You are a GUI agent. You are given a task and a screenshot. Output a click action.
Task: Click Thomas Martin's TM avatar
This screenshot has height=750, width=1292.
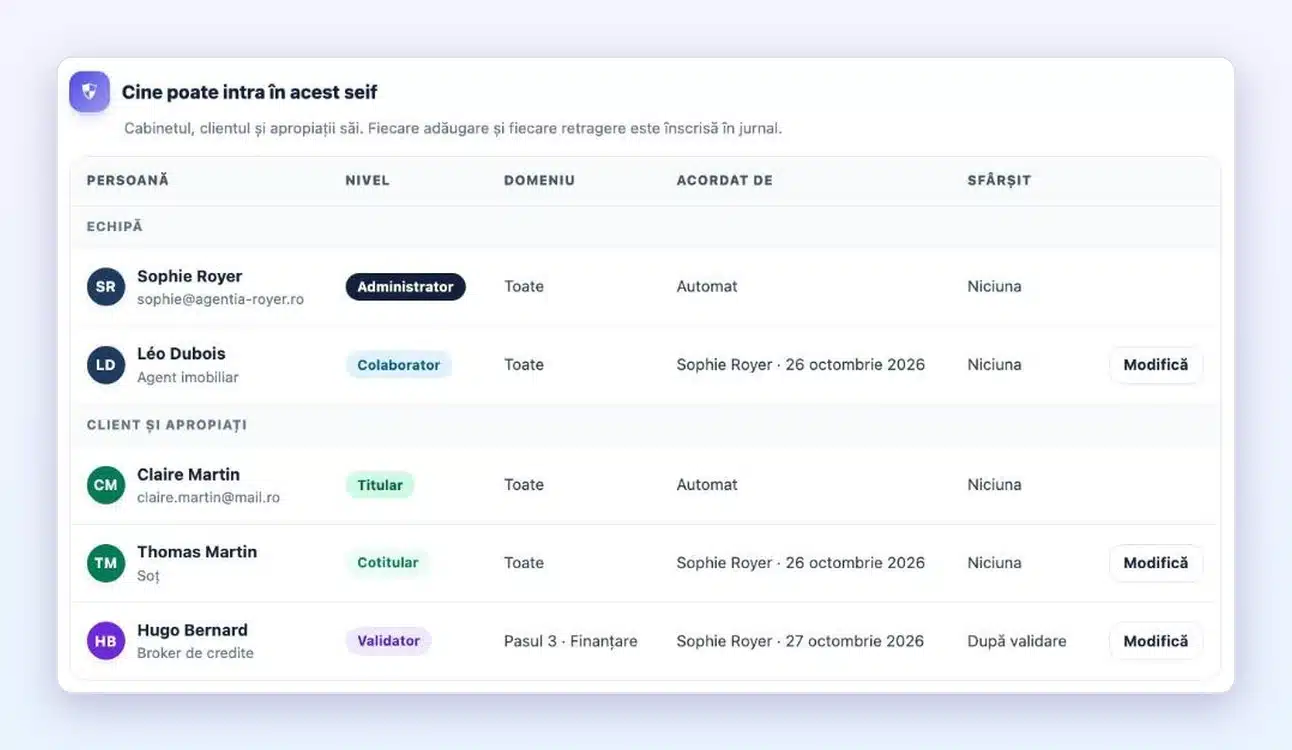coord(106,563)
